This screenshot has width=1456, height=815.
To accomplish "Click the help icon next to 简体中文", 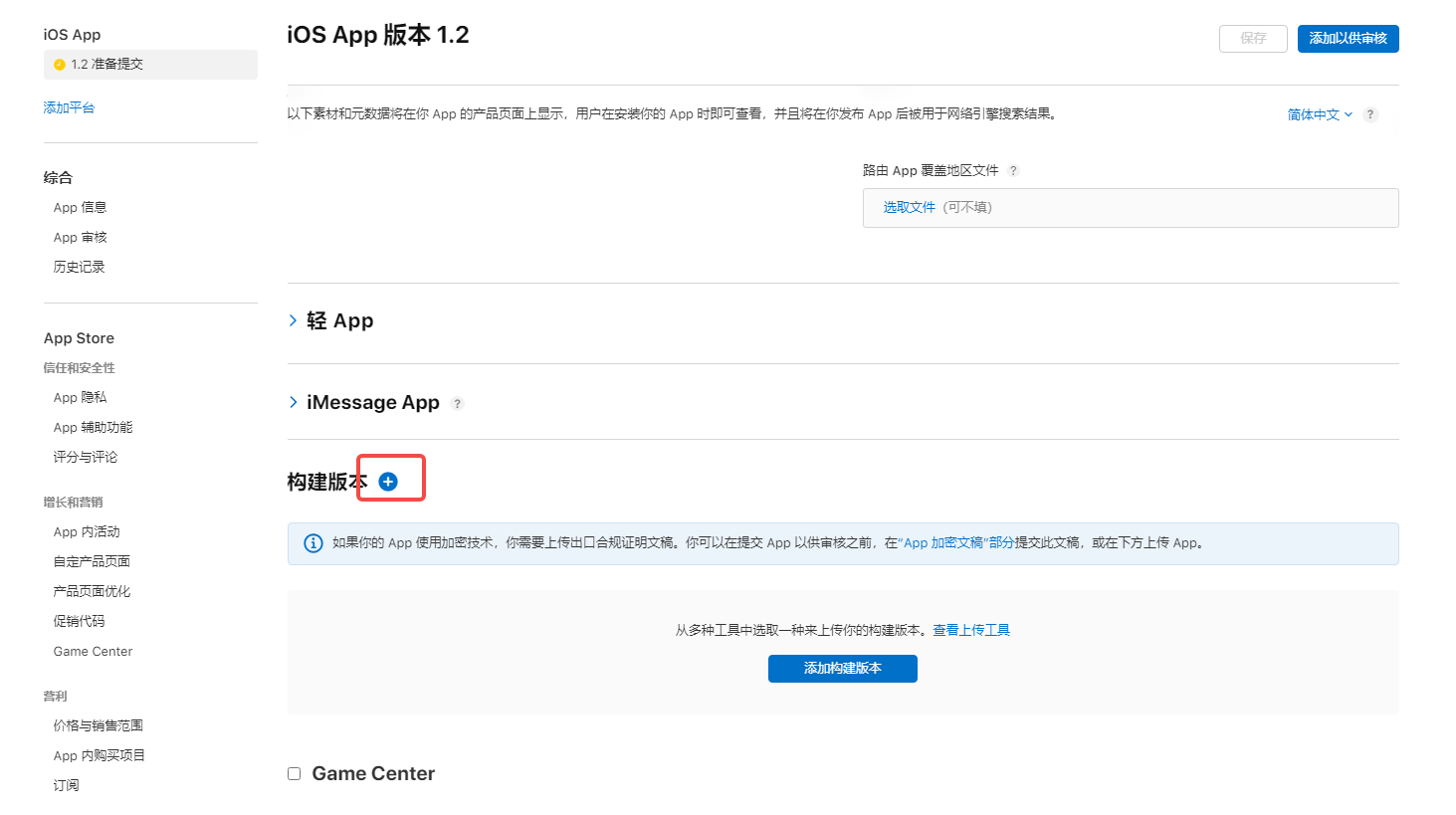I will point(1370,114).
